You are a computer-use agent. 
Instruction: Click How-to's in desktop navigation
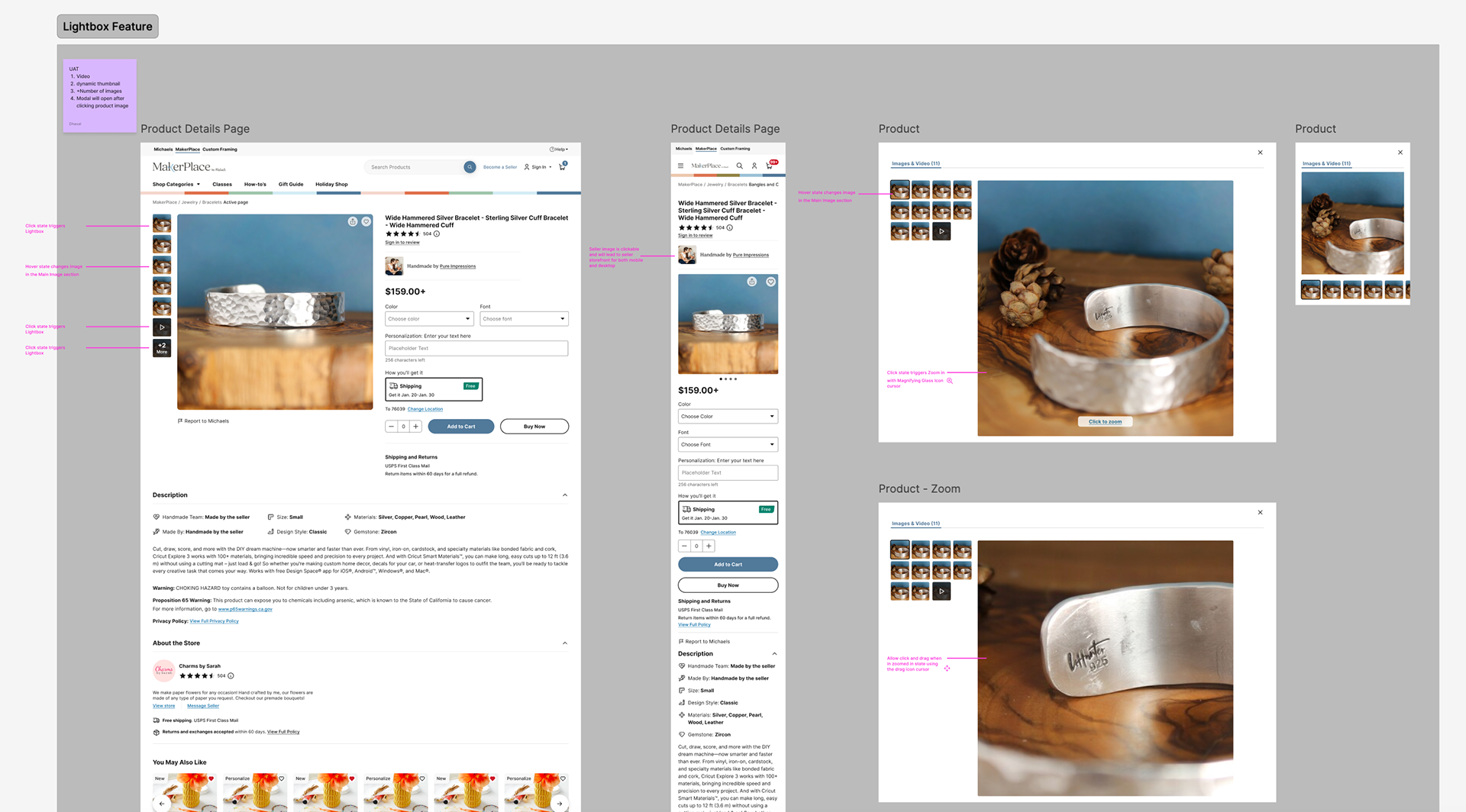255,185
